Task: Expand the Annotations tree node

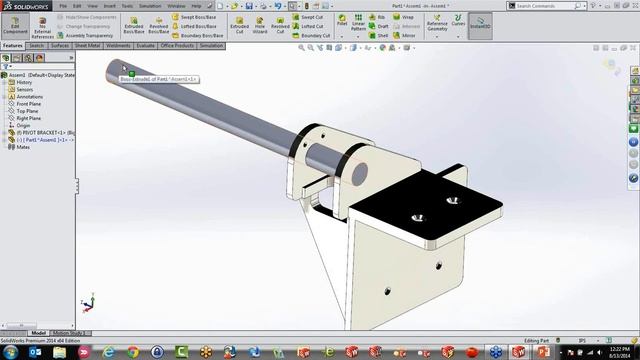Action: (4, 97)
